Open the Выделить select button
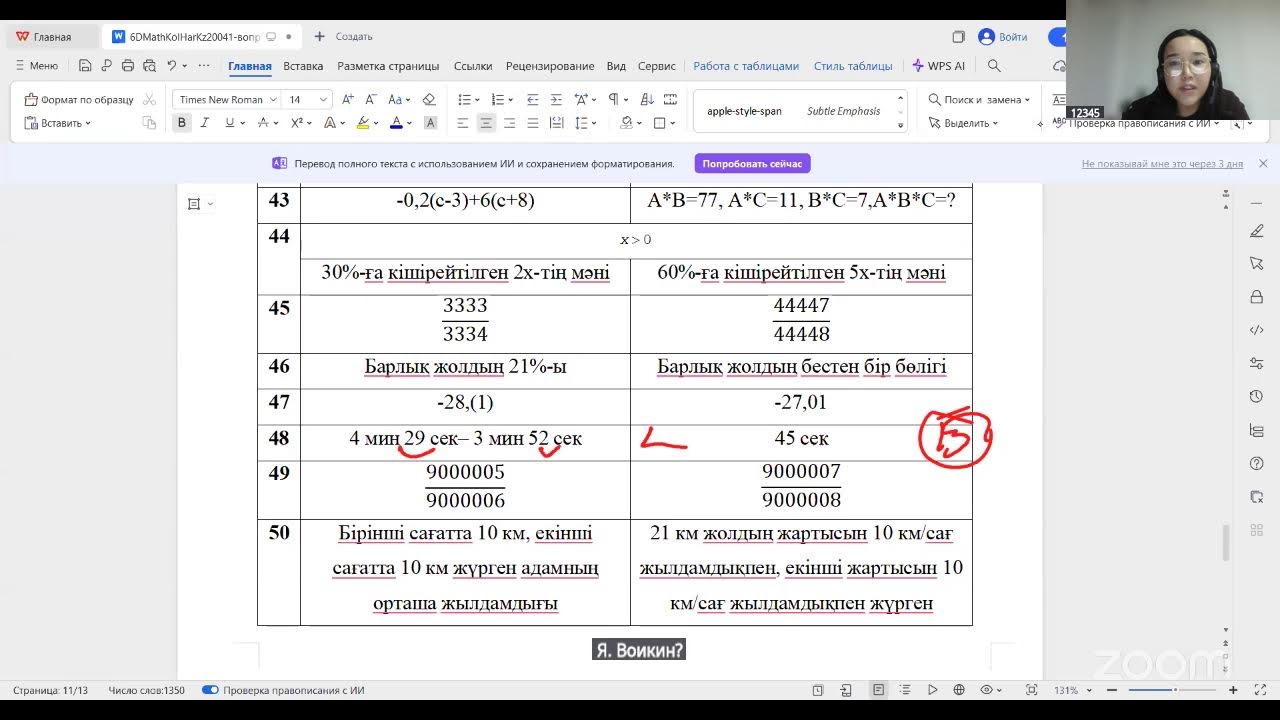This screenshot has width=1280, height=720. coord(964,123)
